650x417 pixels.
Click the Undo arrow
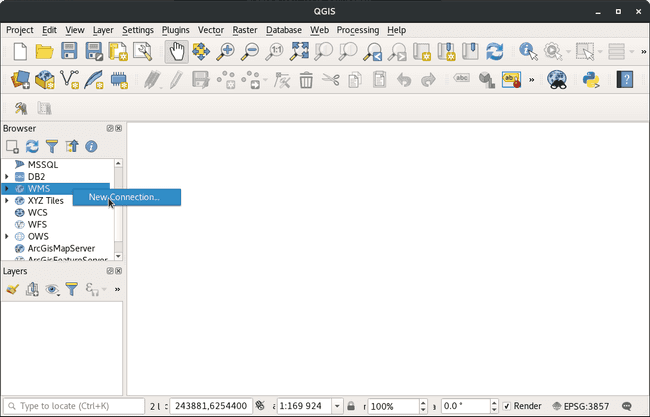404,80
